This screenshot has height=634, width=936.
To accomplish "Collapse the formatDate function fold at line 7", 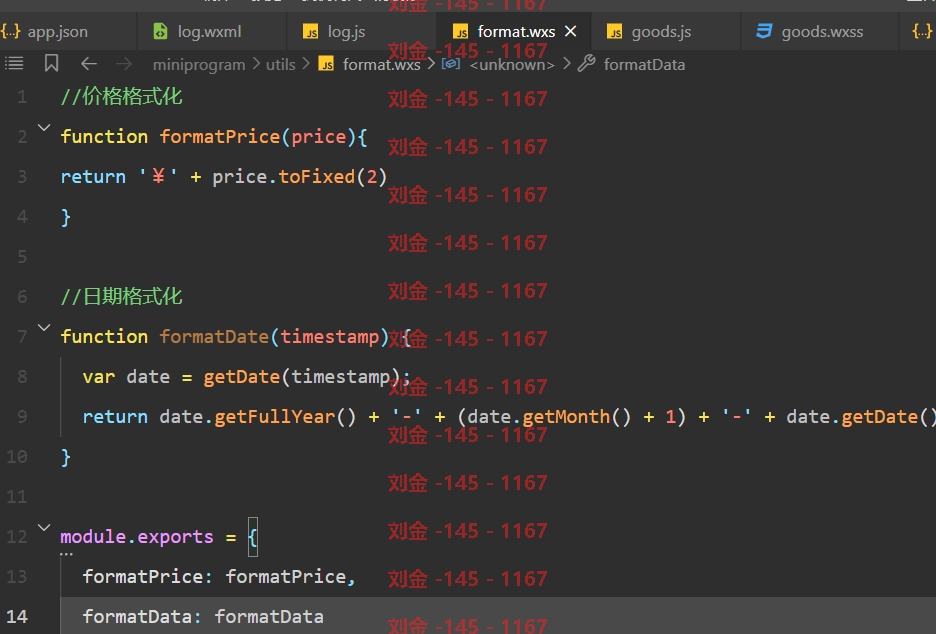I will click(x=44, y=327).
